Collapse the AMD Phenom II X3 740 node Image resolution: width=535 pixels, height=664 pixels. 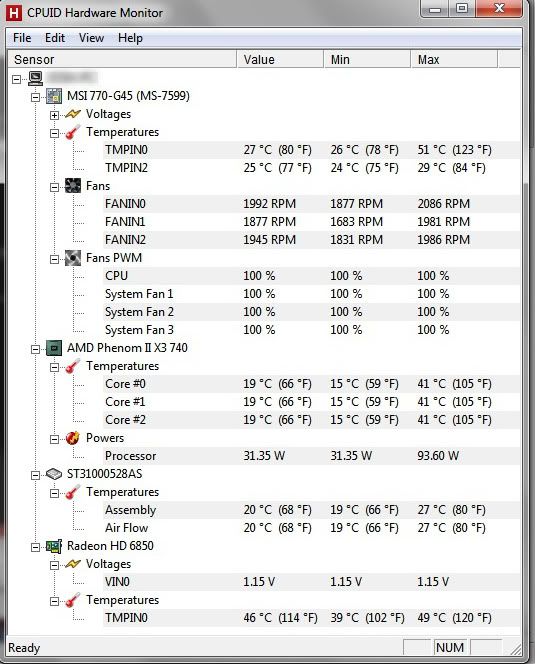click(x=36, y=349)
